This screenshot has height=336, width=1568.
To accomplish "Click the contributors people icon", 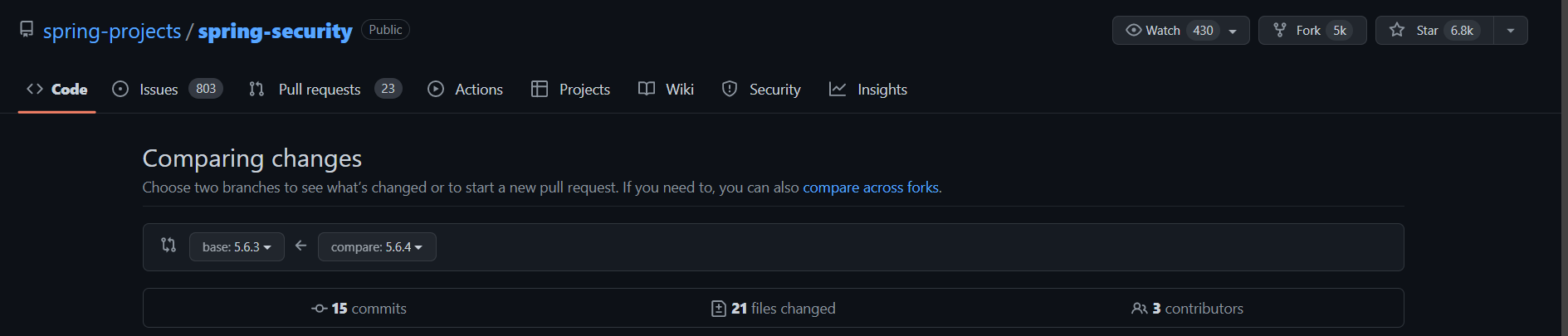I will (x=1140, y=309).
